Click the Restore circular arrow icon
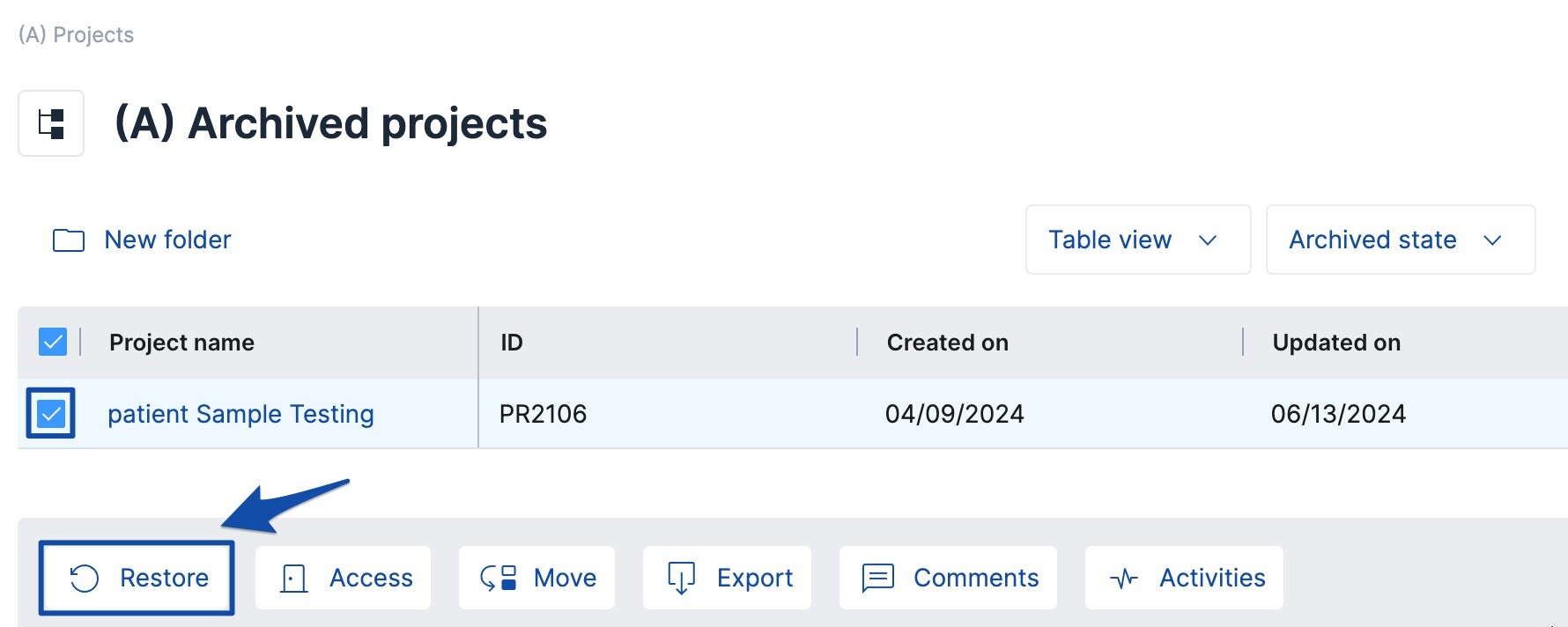 pyautogui.click(x=85, y=579)
